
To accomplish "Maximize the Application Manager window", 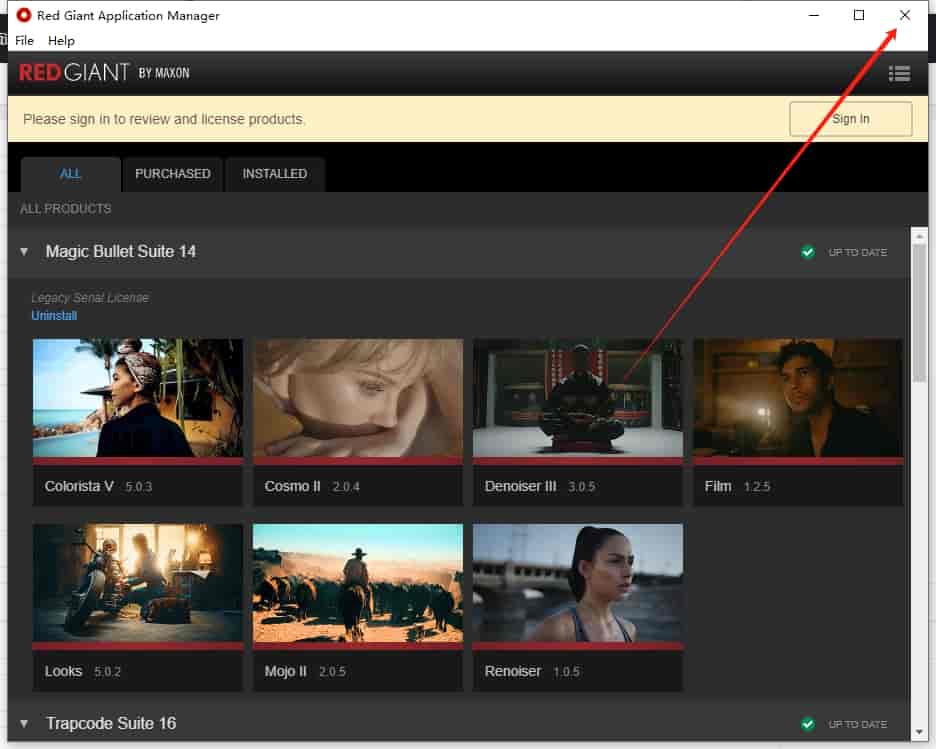I will [x=858, y=15].
